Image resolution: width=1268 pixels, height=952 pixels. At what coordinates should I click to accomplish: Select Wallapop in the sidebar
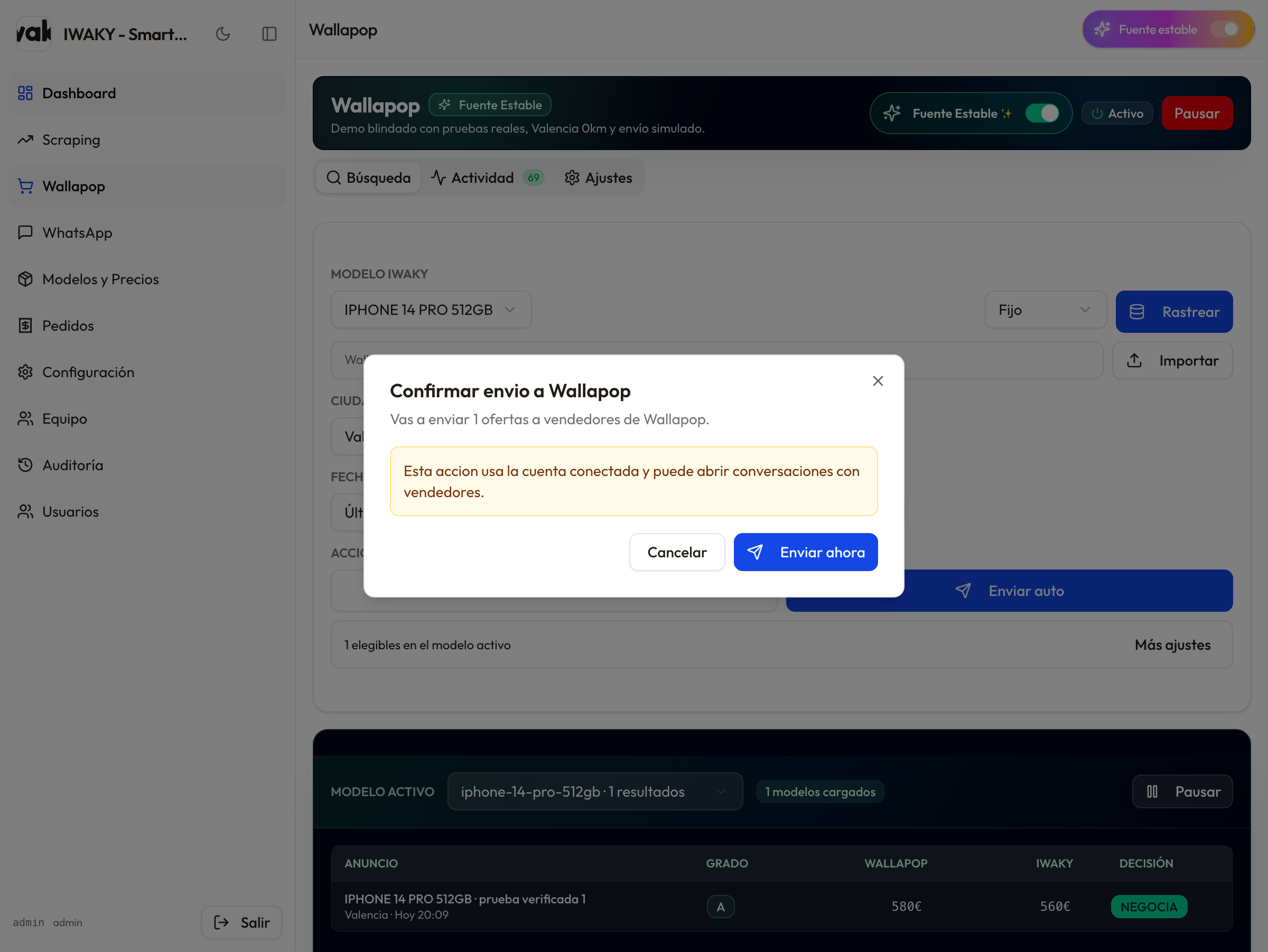(x=148, y=186)
